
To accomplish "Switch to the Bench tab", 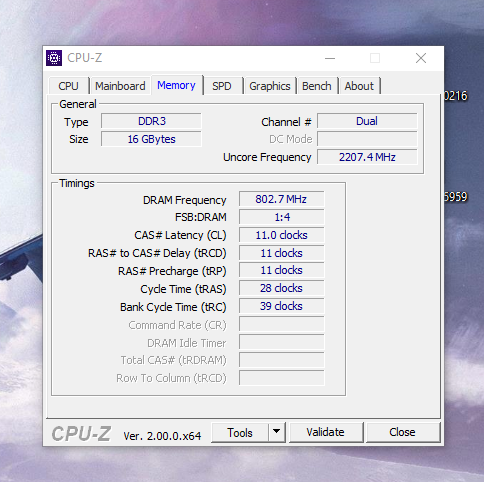I will tap(317, 86).
